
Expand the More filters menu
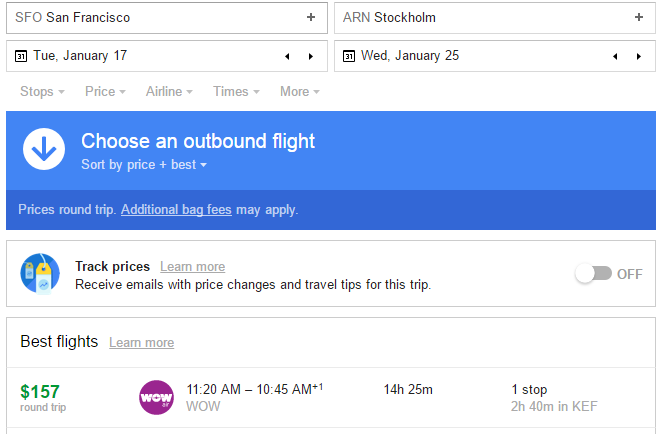point(299,91)
